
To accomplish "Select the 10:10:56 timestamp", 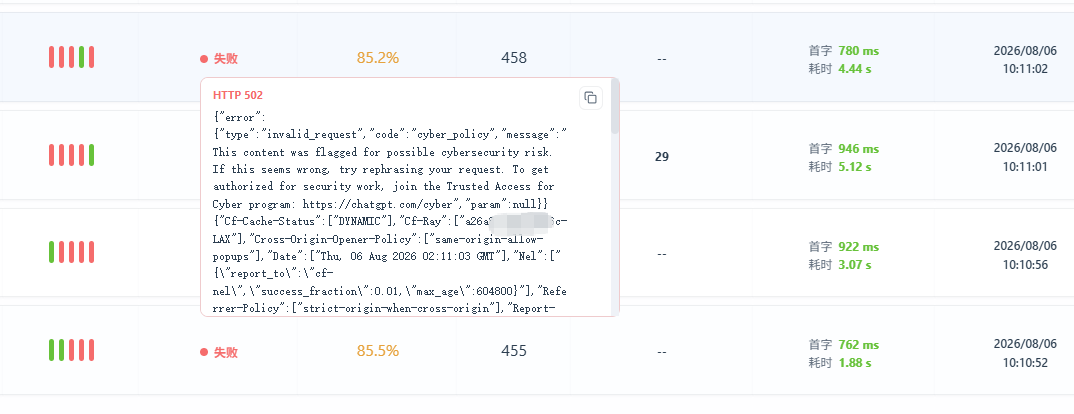I will pyautogui.click(x=1025, y=265).
